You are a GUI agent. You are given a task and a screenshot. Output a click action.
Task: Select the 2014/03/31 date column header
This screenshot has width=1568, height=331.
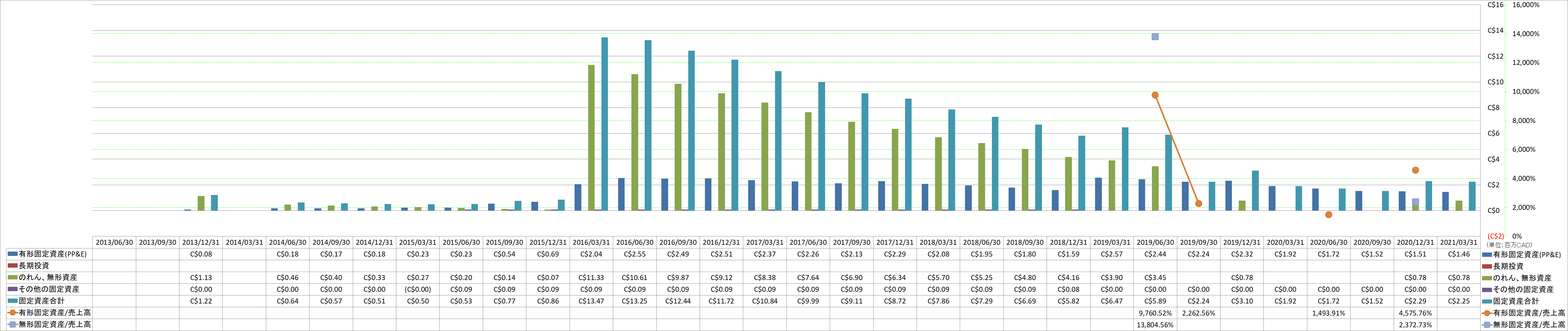244,242
